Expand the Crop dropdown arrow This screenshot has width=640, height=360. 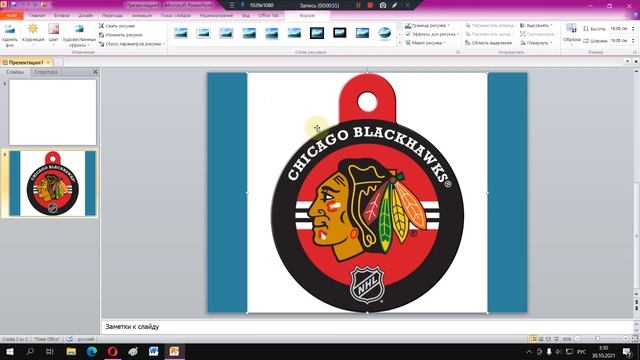(x=572, y=44)
